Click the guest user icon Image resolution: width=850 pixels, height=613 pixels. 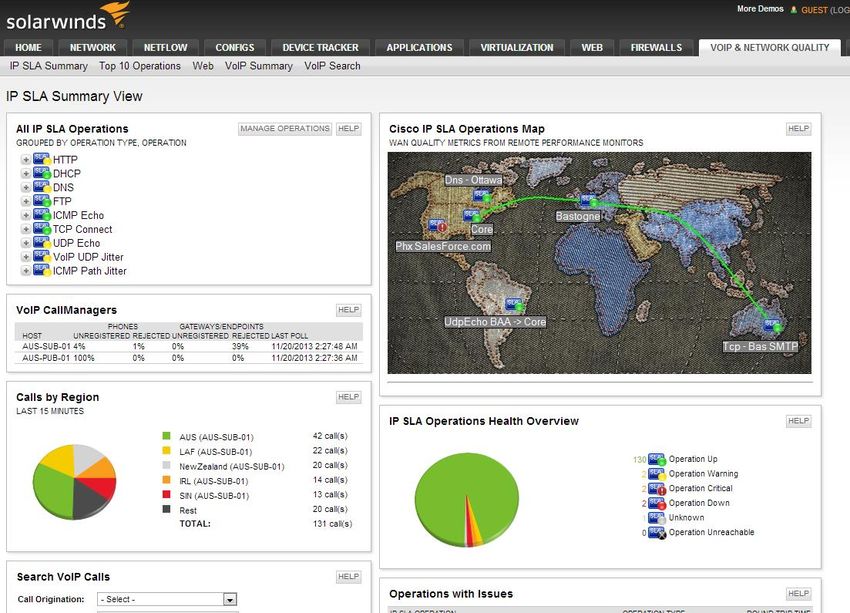794,10
